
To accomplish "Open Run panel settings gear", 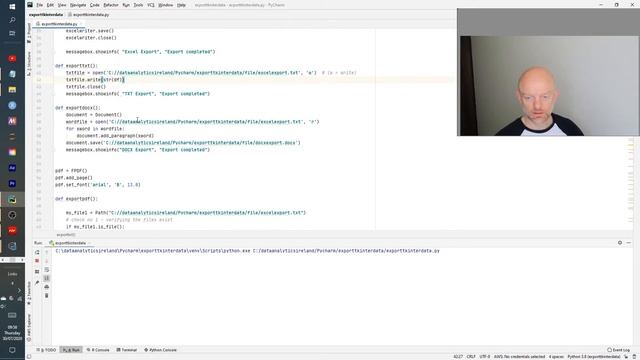I will [x=620, y=243].
